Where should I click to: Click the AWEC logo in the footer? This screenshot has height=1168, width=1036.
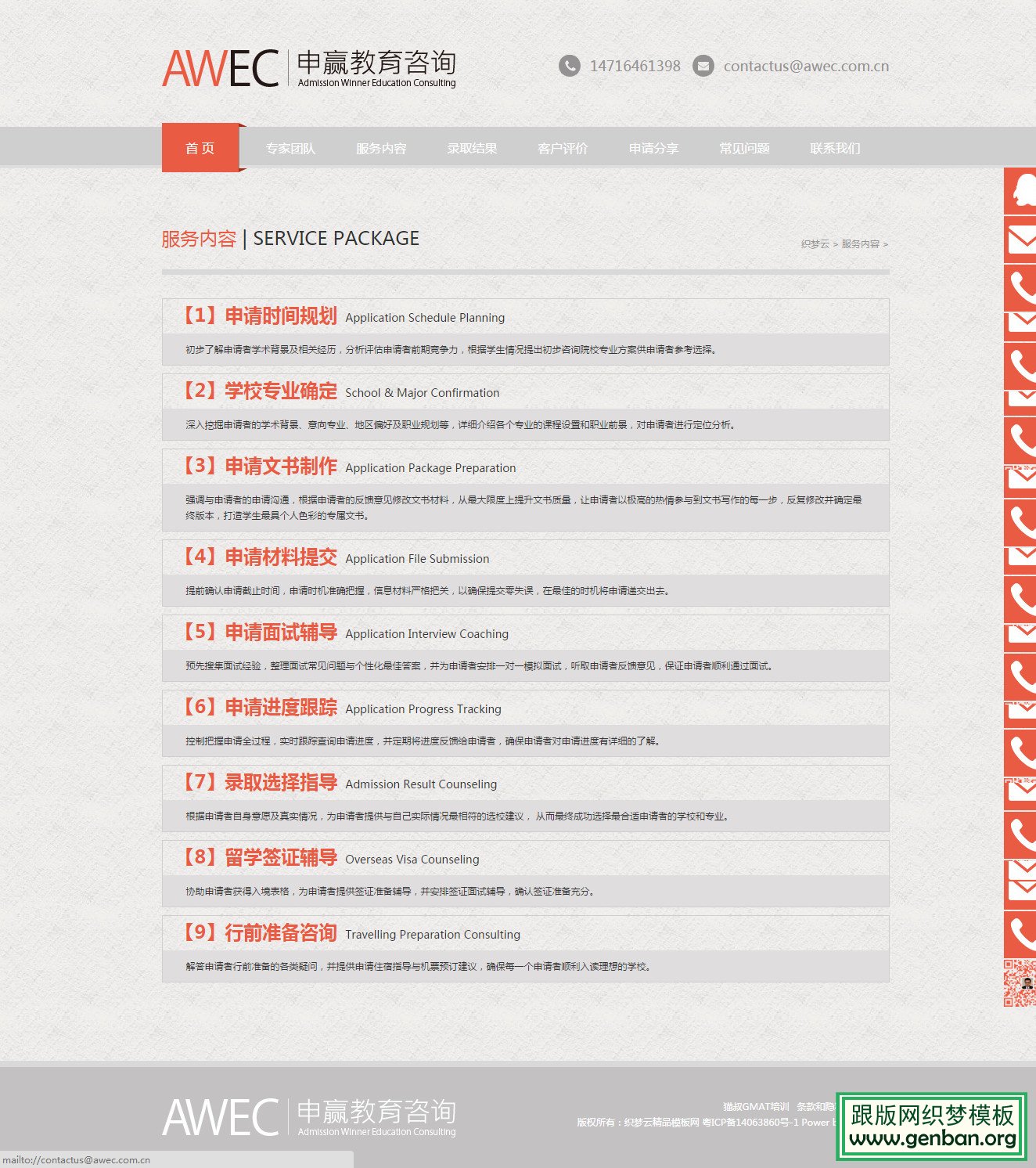[309, 1117]
